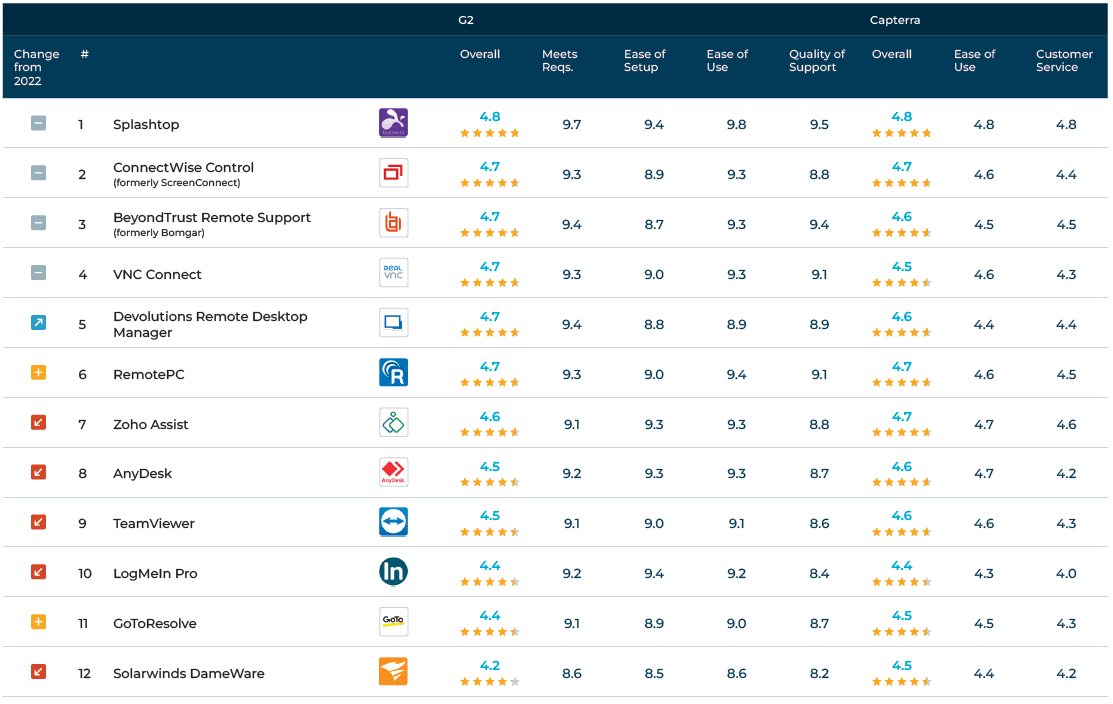Viewport: 1113px width, 704px height.
Task: Click the up-arrow change icon for Devolutions
Action: [38, 323]
